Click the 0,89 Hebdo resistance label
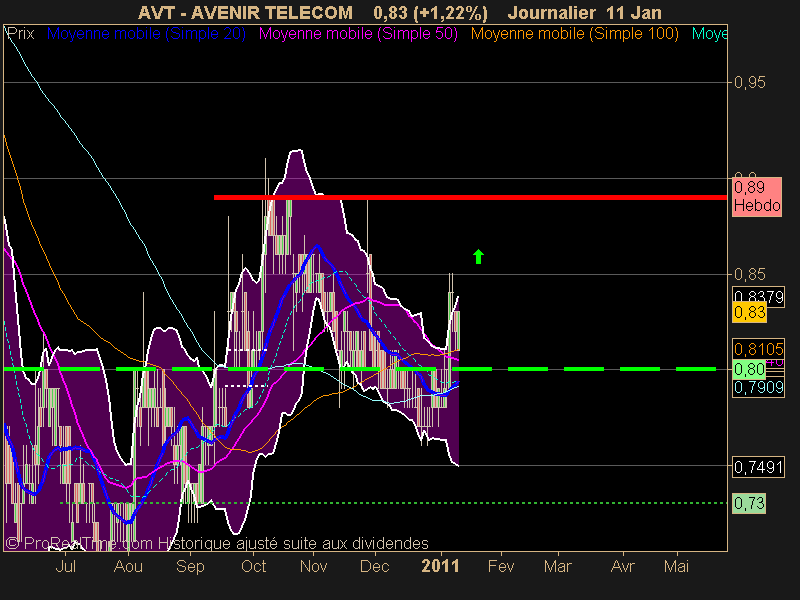 pos(757,197)
